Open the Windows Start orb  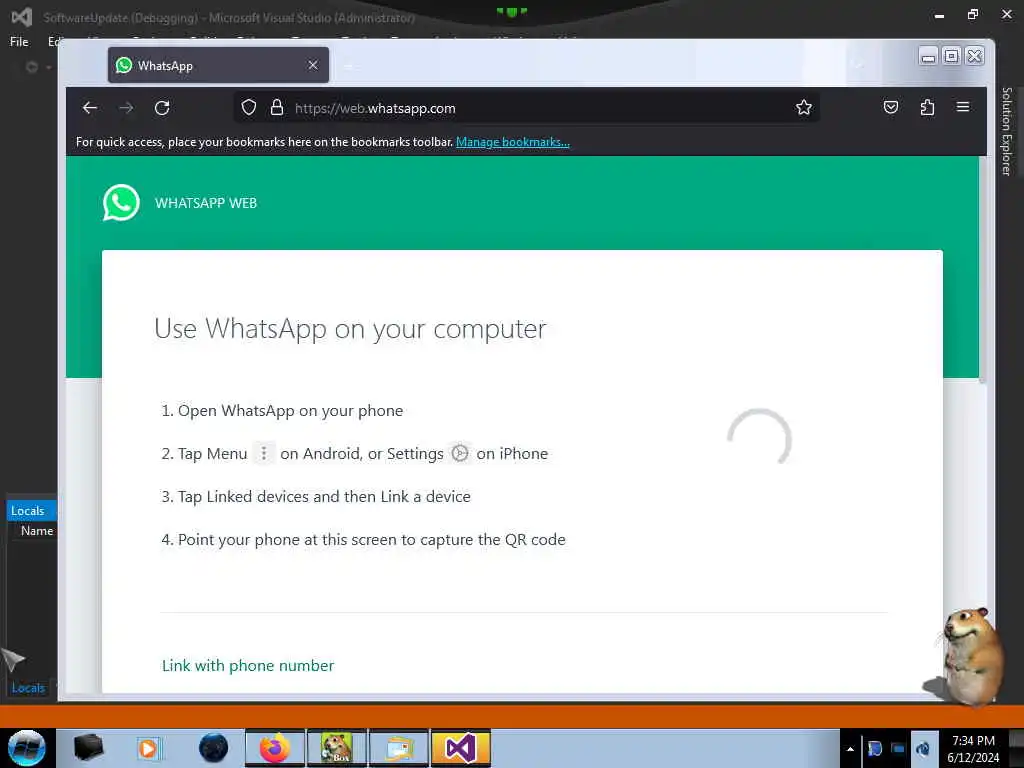click(27, 748)
